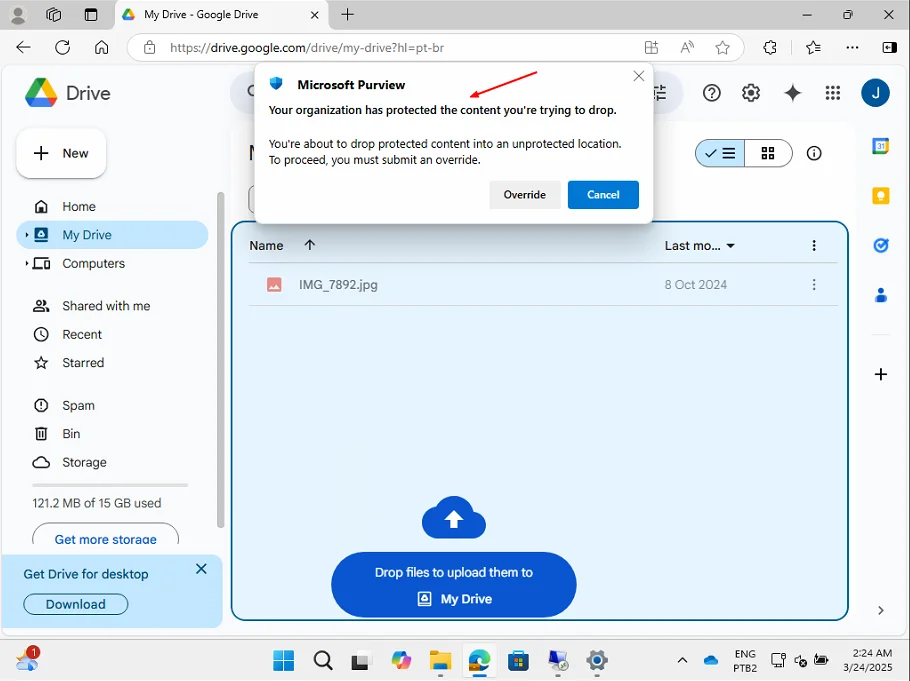The height and width of the screenshot is (681, 910).
Task: Switch to grid layout view
Action: point(768,153)
